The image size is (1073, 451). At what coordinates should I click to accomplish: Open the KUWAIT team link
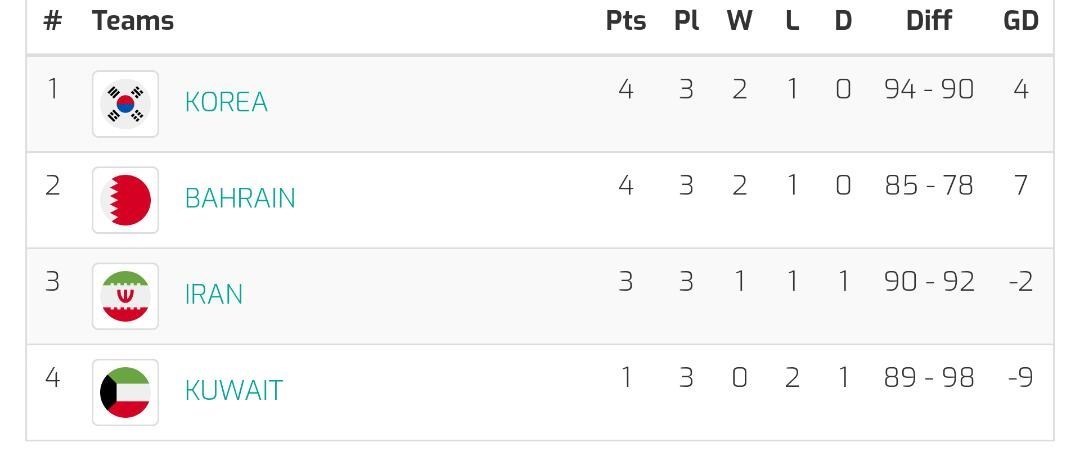click(234, 390)
